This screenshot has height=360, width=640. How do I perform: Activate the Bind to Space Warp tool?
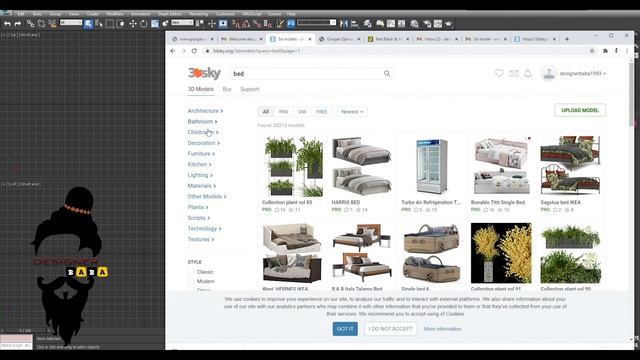coord(52,24)
